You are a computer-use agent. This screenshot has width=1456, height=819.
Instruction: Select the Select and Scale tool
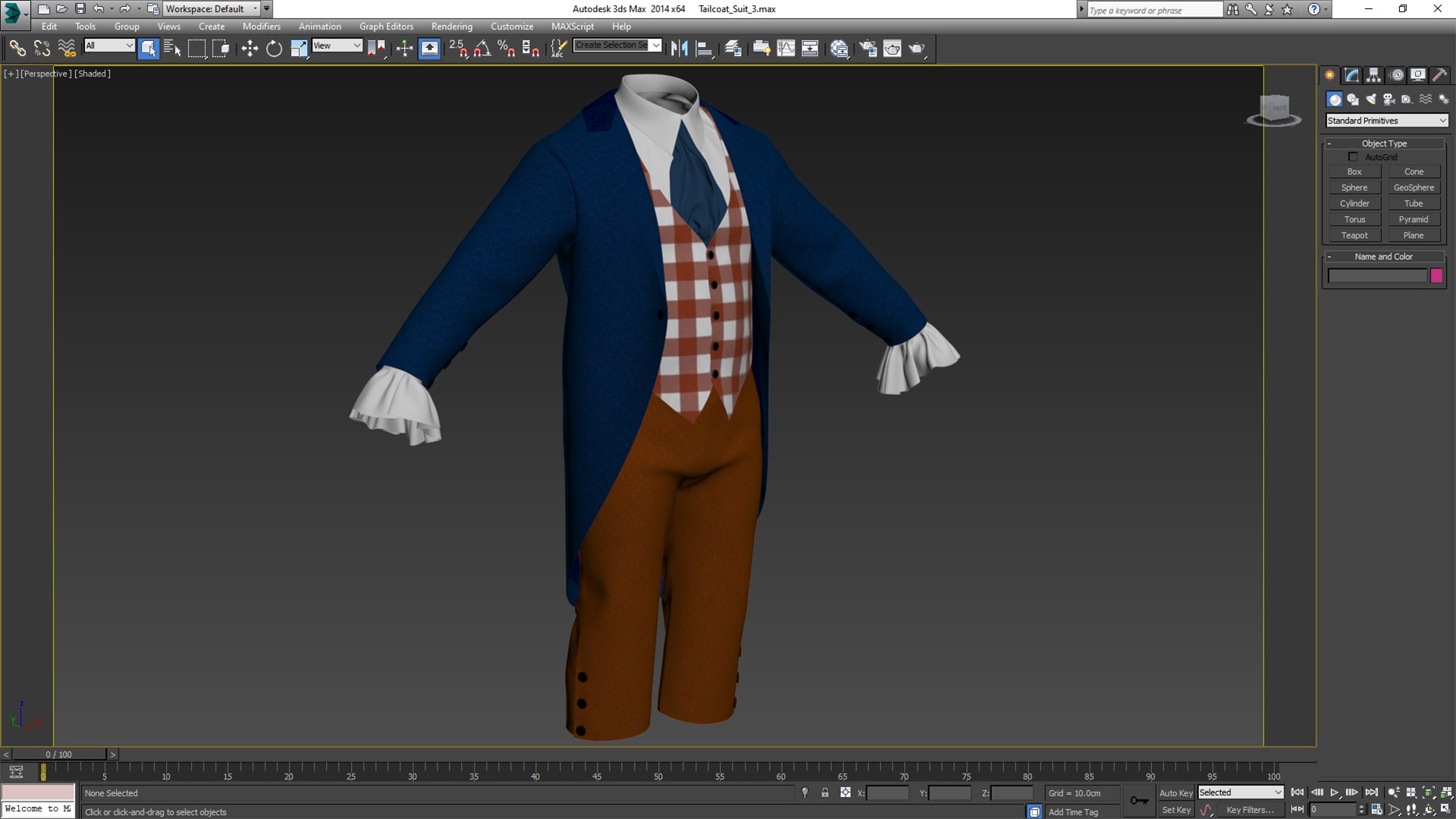299,49
